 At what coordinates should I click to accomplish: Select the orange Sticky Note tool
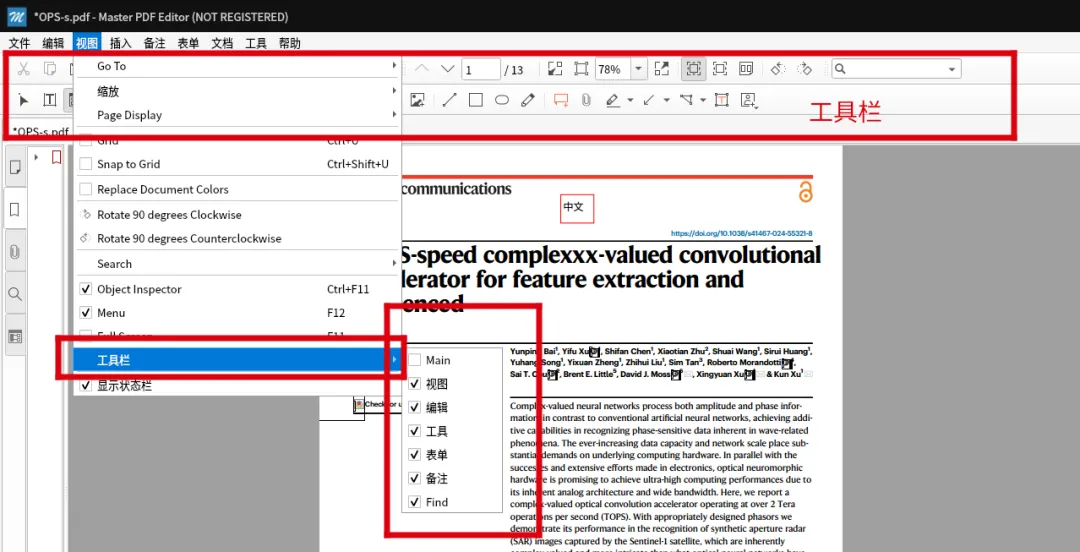tap(561, 101)
